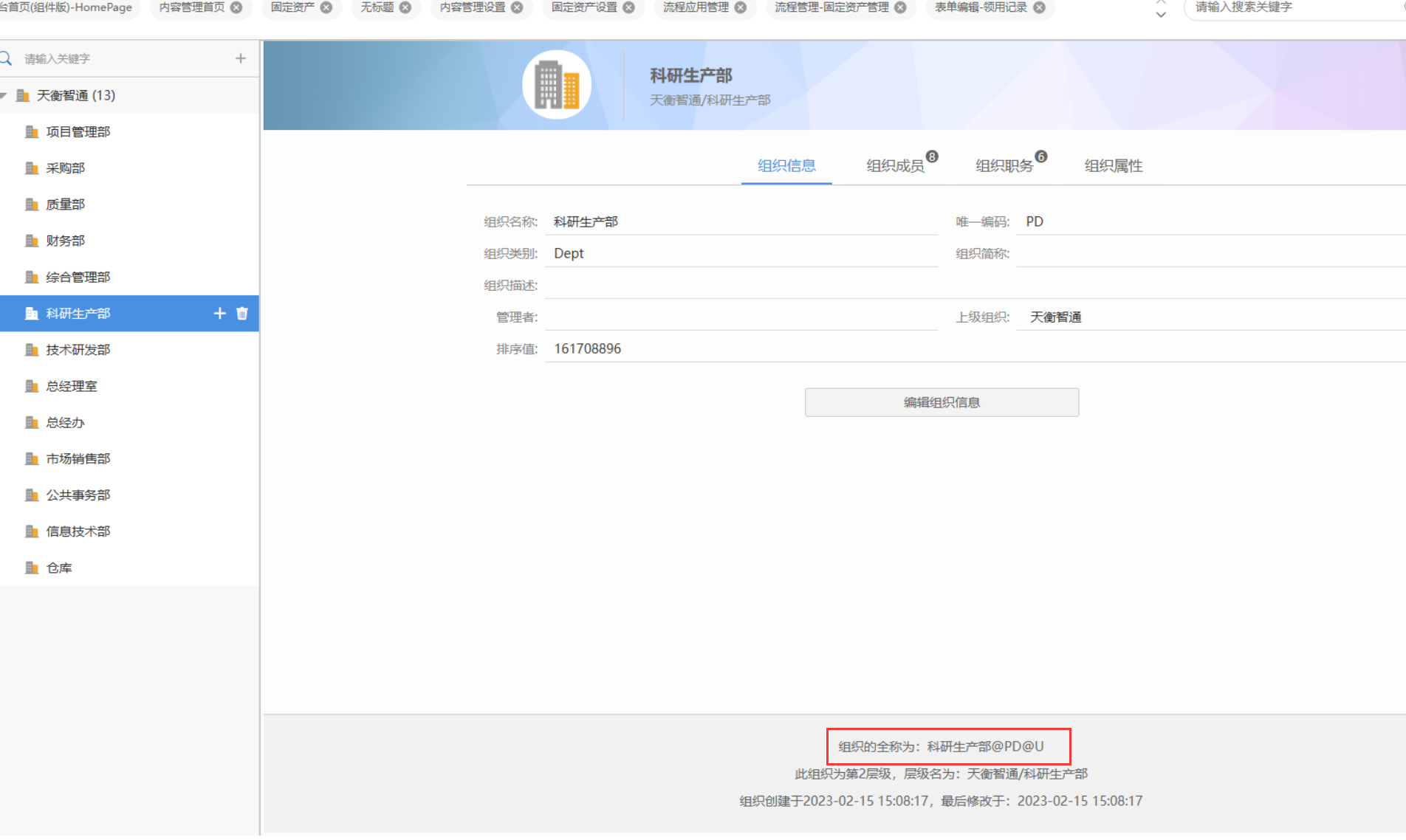The width and height of the screenshot is (1406, 840).
Task: Switch to the 表单编辑-领用记录 tab
Action: (x=981, y=7)
